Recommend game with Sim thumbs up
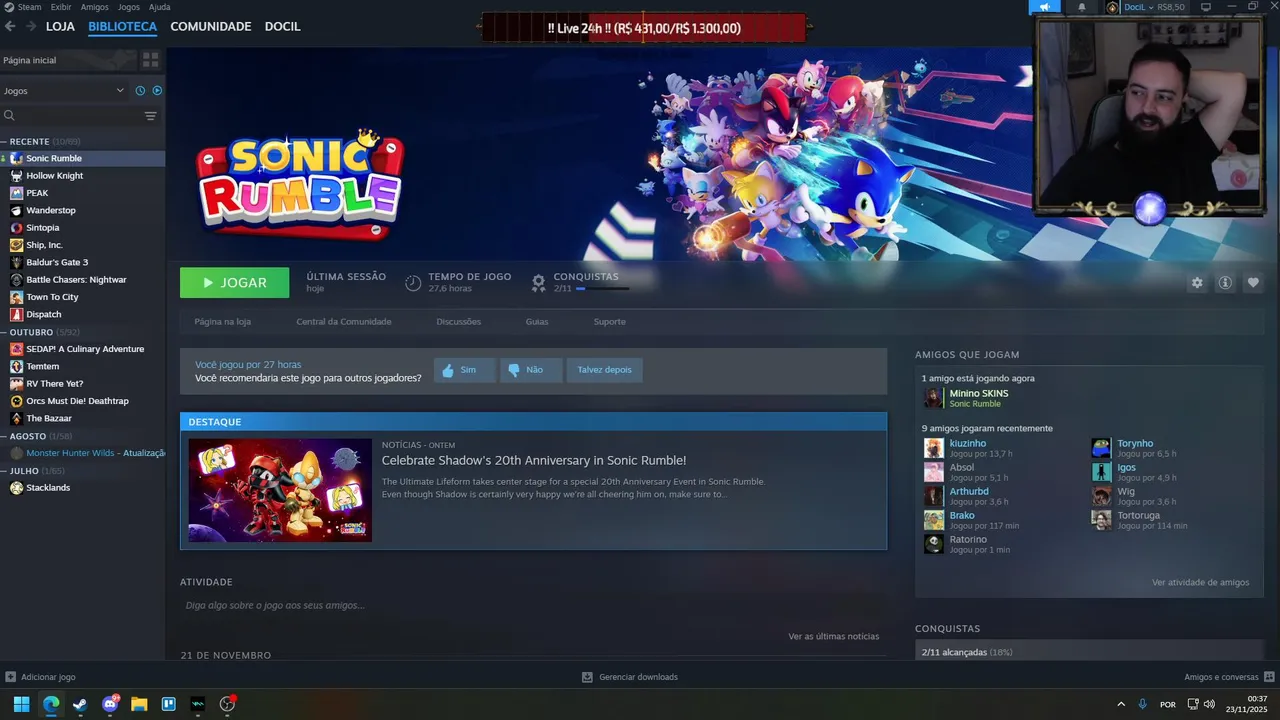Viewport: 1280px width, 720px height. coord(464,370)
